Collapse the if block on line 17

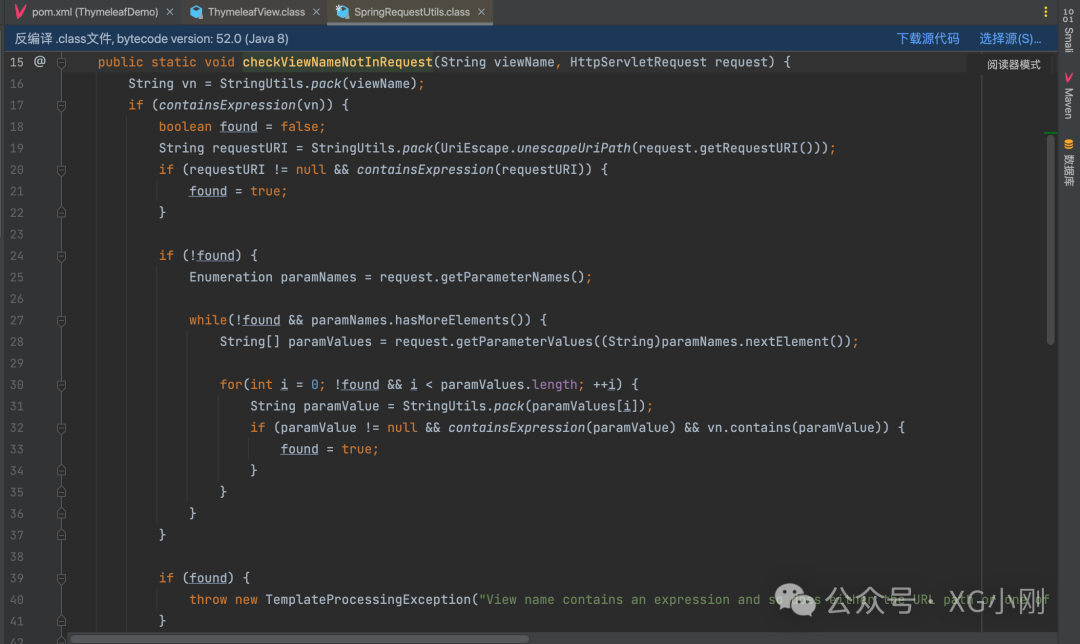click(x=61, y=105)
